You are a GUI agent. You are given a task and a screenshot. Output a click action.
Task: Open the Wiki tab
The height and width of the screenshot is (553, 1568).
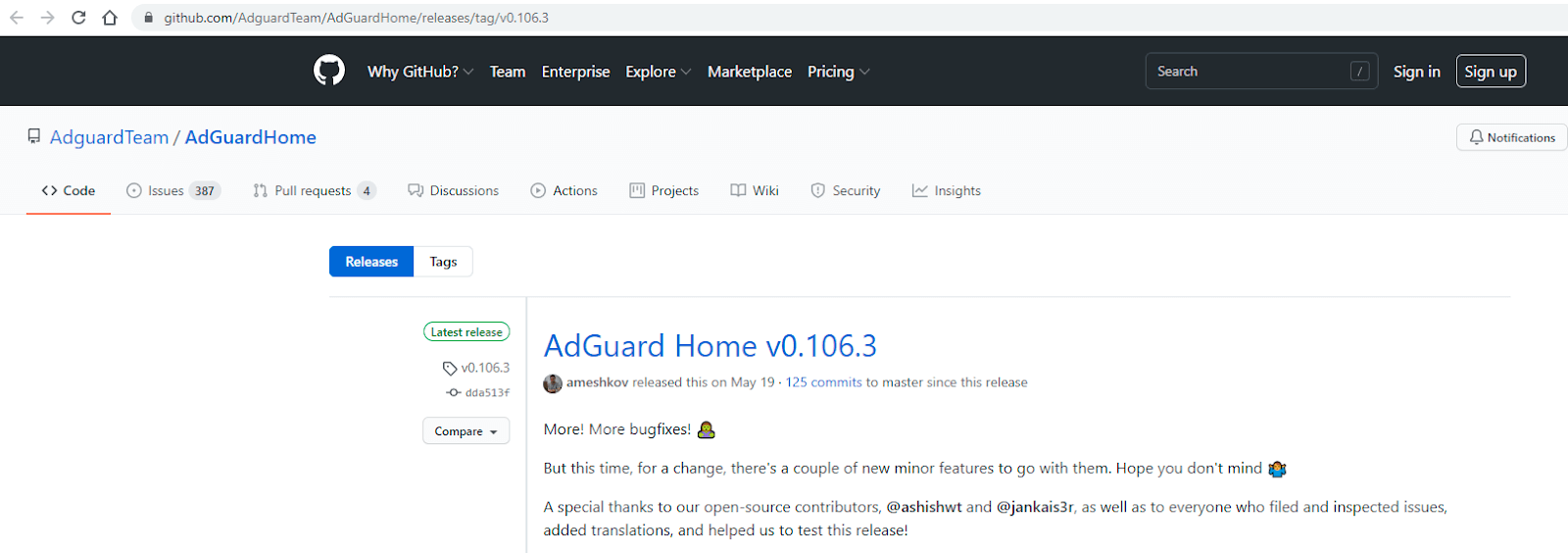point(755,190)
